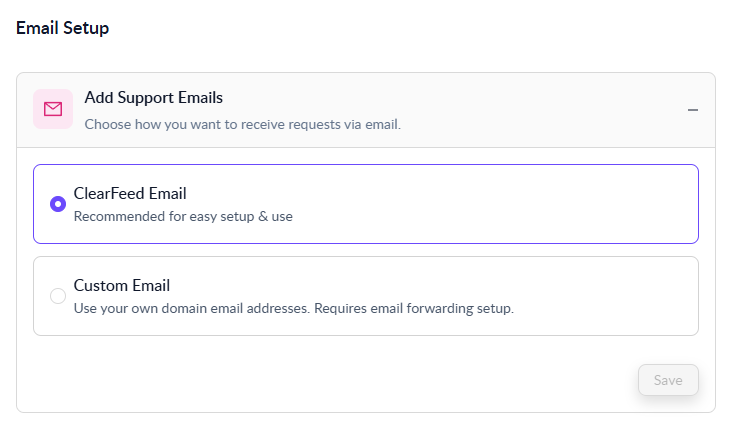This screenshot has width=739, height=422.
Task: Select the ClearFeed Email radio button
Action: tap(58, 204)
